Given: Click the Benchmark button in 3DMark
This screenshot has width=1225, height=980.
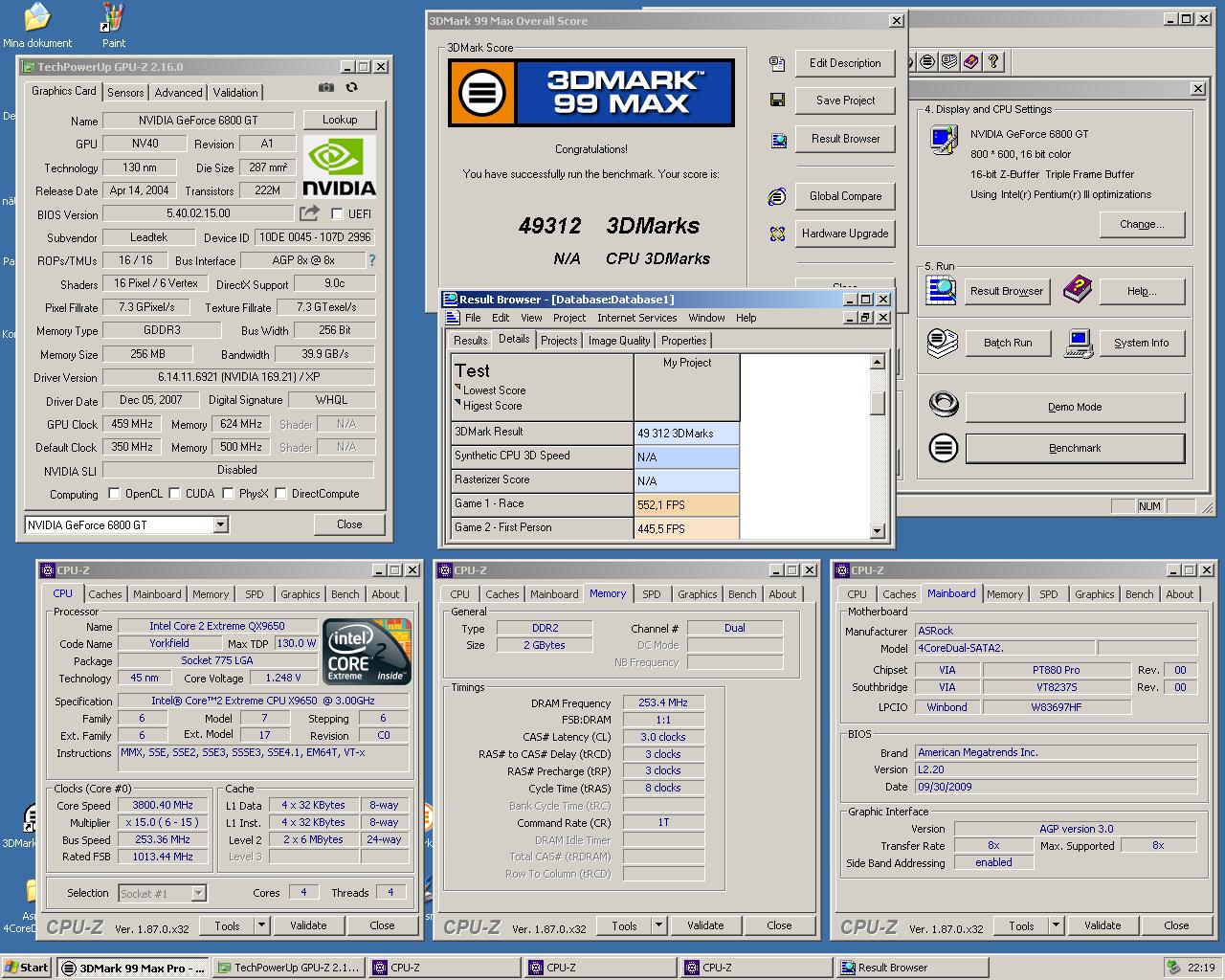Looking at the screenshot, I should click(1075, 448).
